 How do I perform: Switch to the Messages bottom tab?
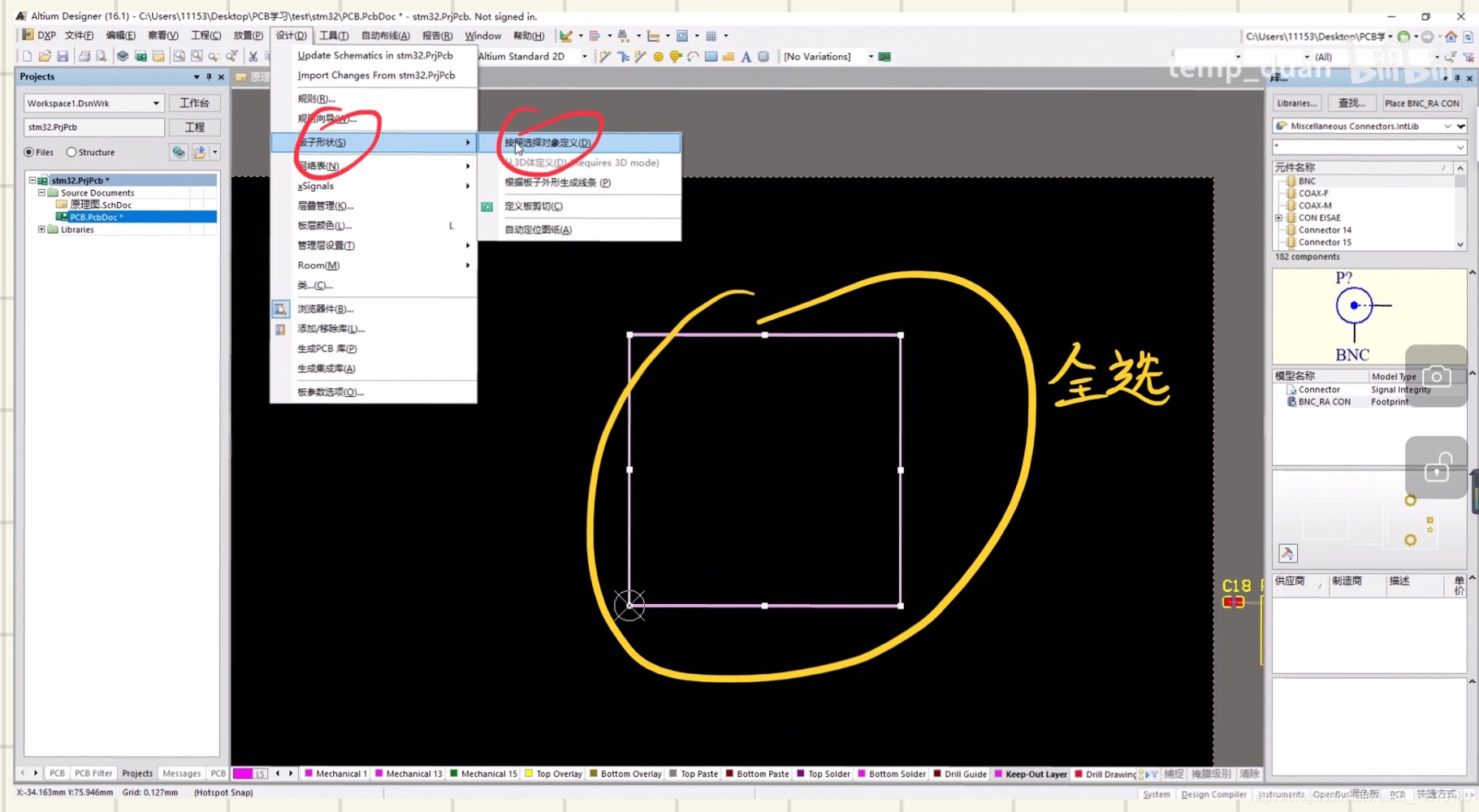coord(181,773)
